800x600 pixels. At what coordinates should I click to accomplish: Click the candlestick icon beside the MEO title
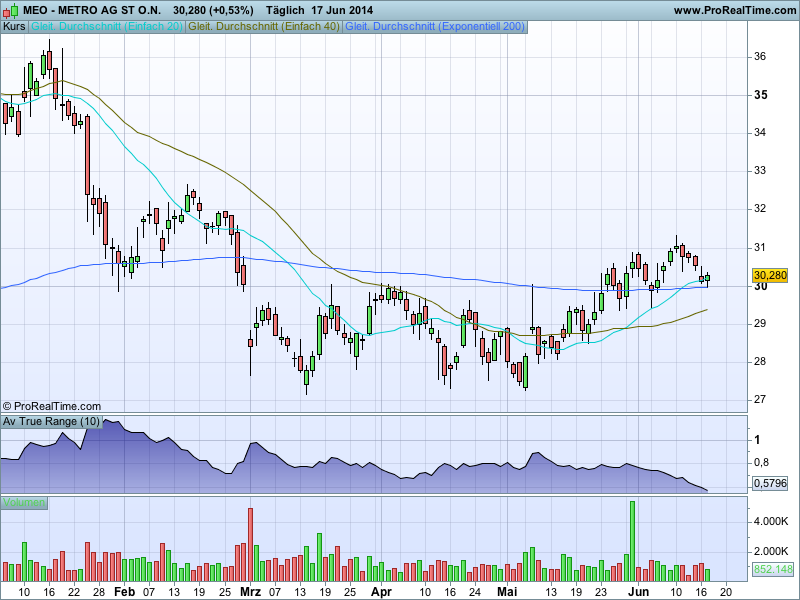(10, 10)
